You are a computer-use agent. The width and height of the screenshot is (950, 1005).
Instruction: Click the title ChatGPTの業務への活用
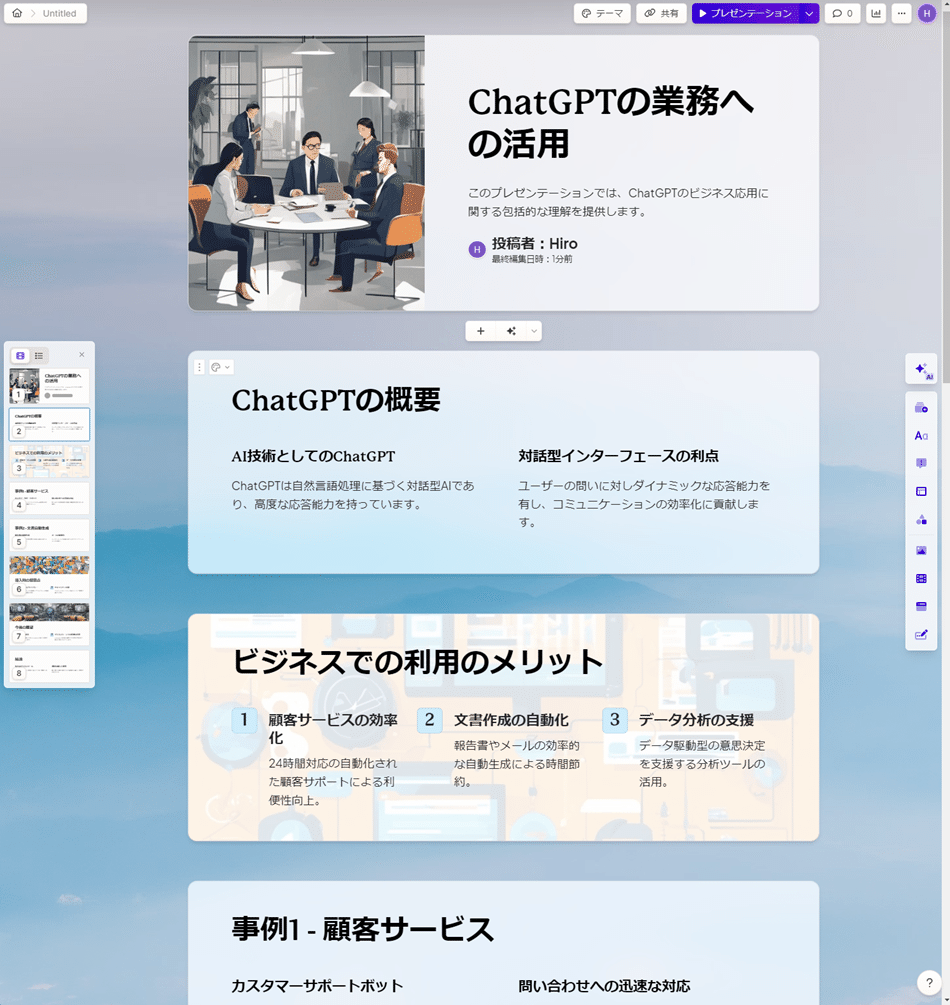click(610, 122)
